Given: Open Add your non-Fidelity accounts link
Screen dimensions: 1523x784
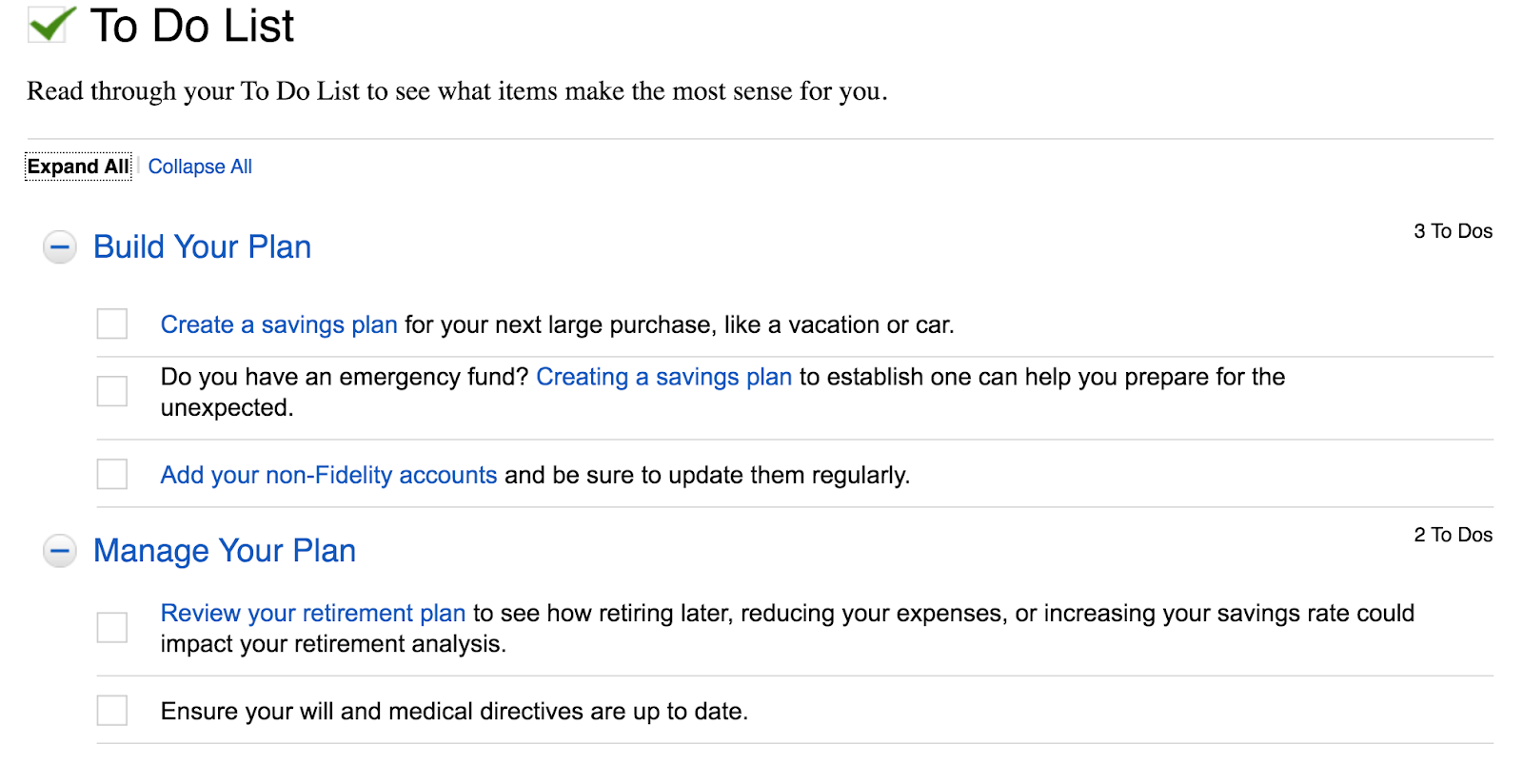Looking at the screenshot, I should tap(328, 476).
